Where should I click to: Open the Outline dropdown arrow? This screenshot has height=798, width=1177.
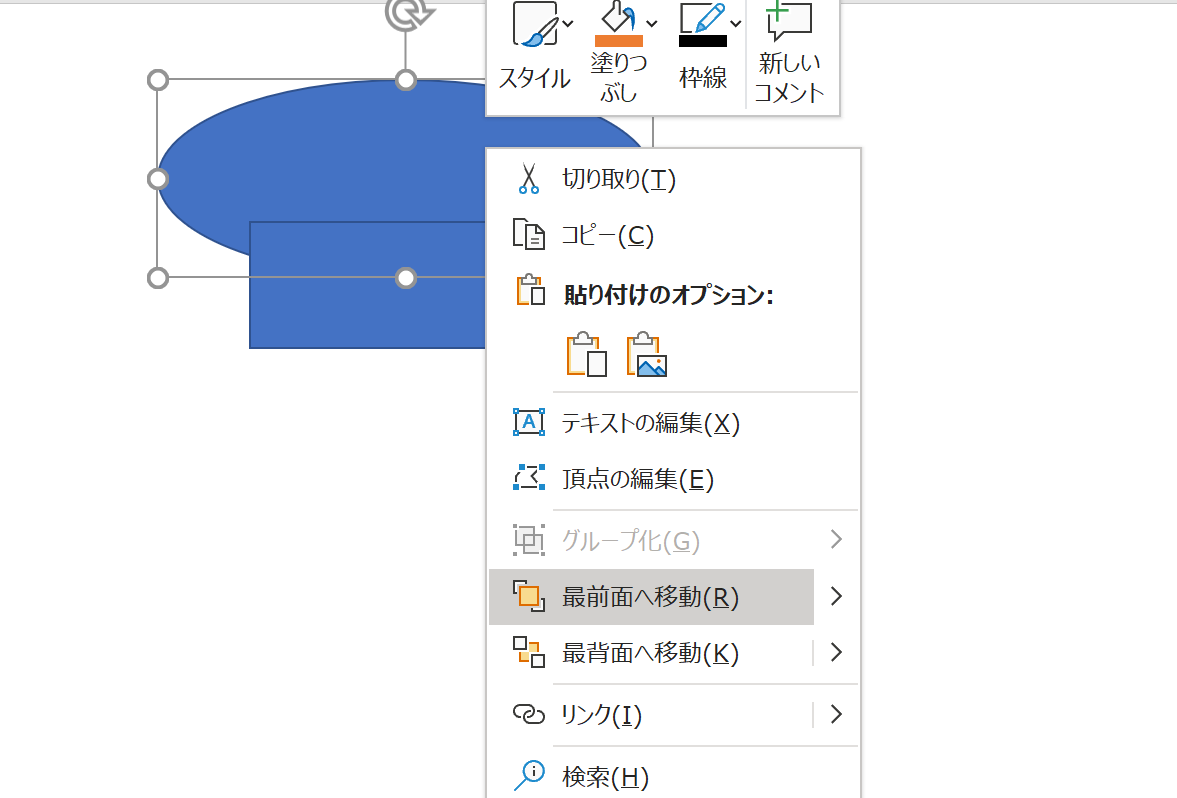736,24
